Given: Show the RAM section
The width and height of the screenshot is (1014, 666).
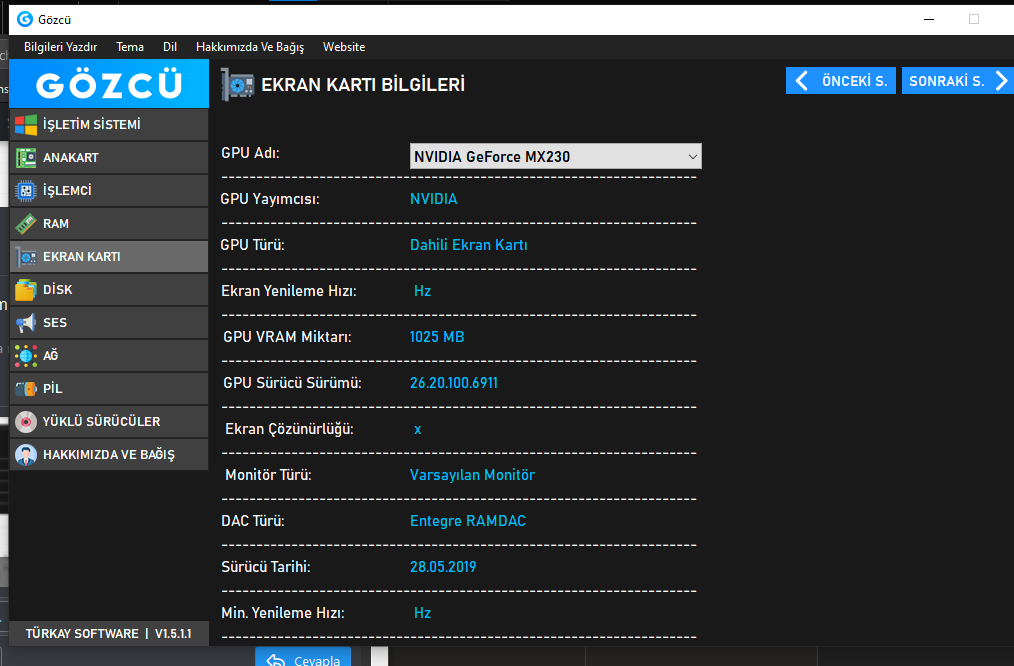Looking at the screenshot, I should point(109,224).
